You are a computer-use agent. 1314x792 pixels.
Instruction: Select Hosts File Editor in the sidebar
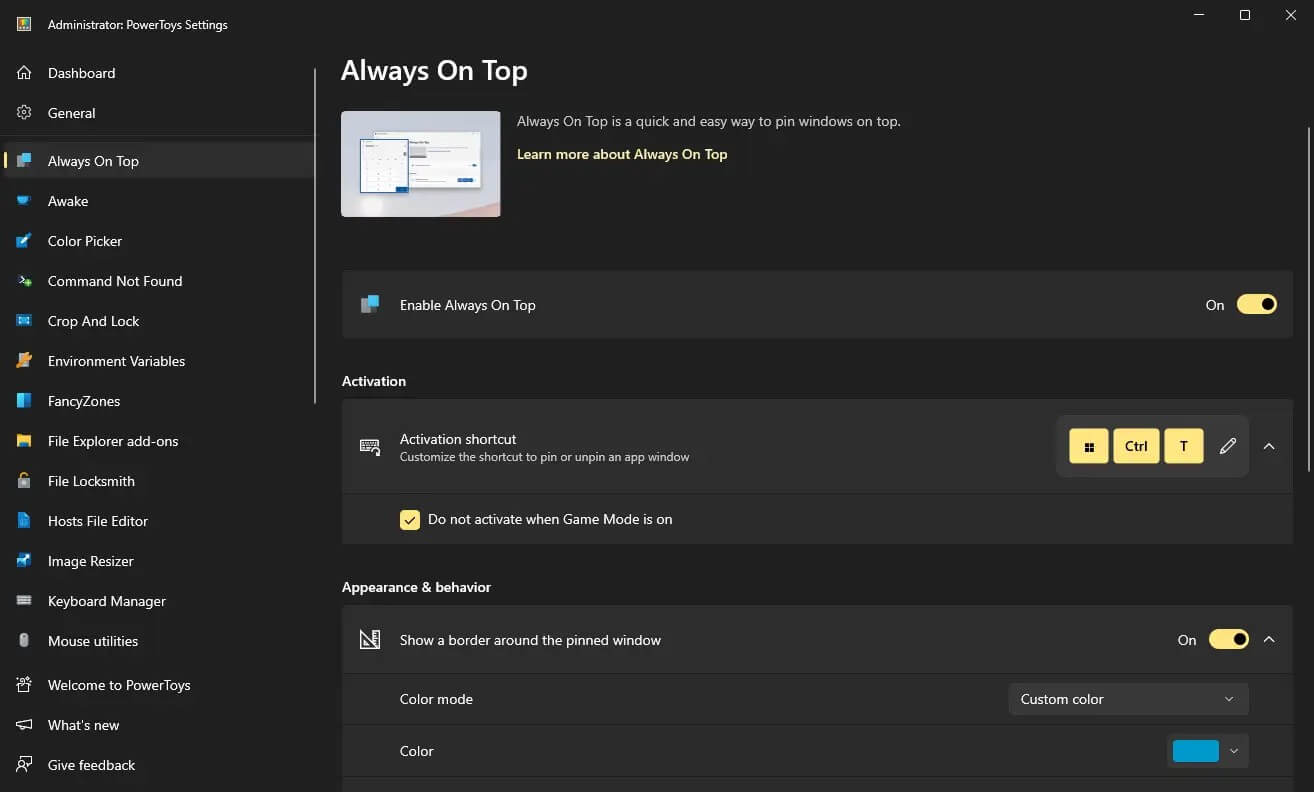click(x=159, y=521)
